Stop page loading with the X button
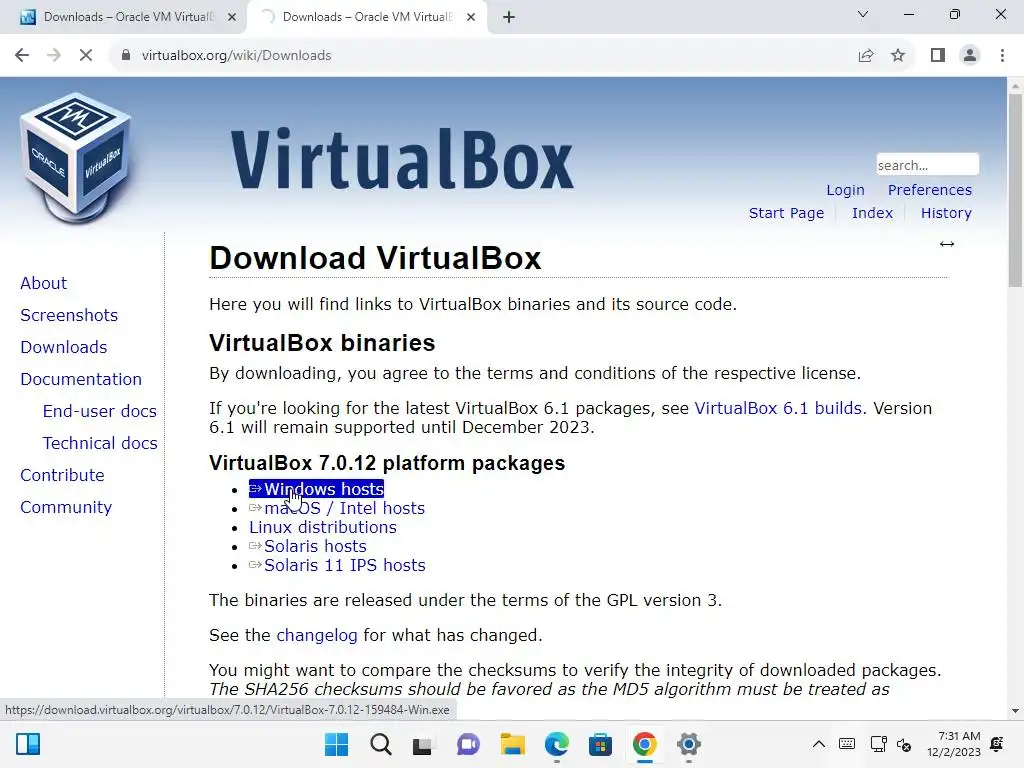This screenshot has height=768, width=1024. point(86,56)
